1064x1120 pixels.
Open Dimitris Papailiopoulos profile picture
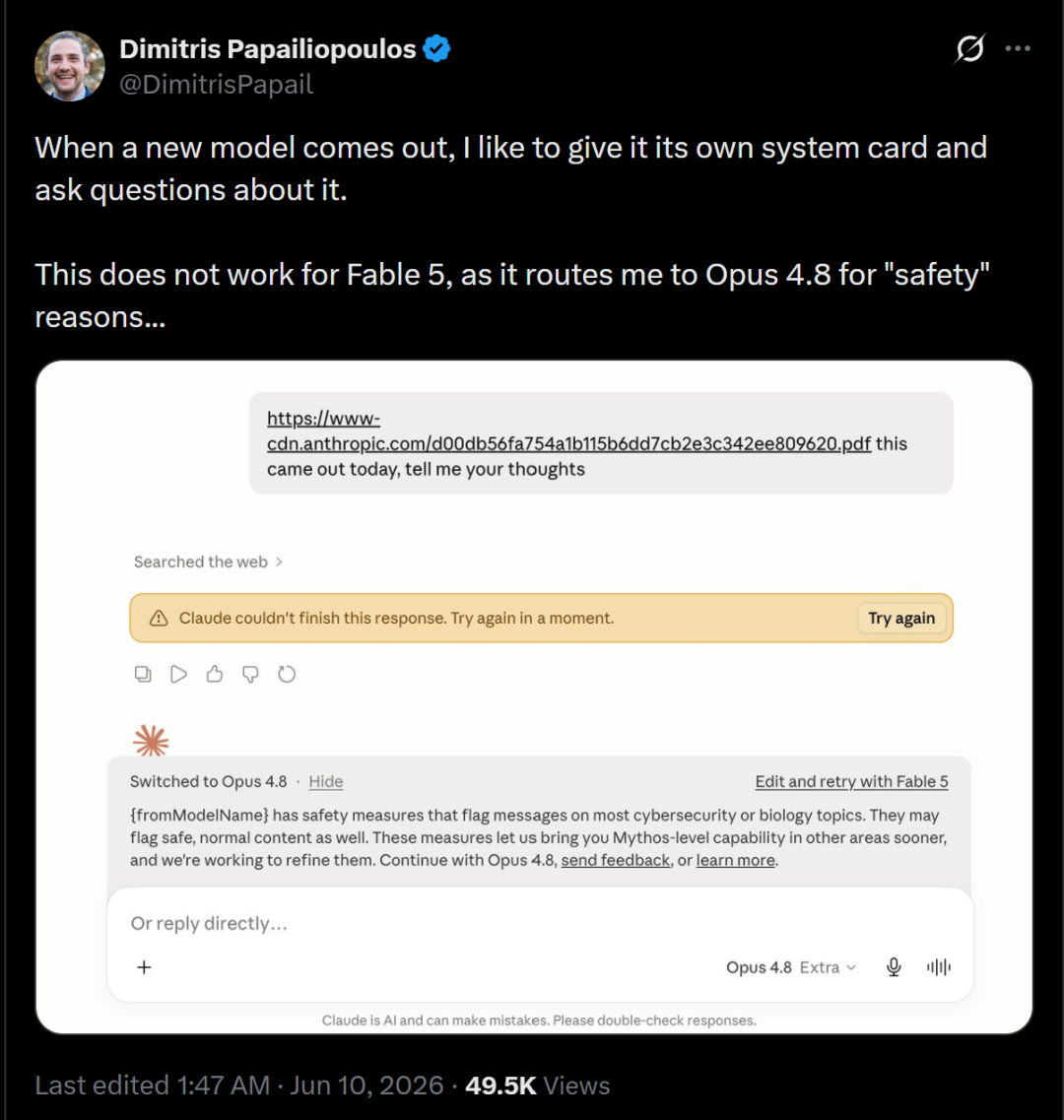click(x=69, y=66)
